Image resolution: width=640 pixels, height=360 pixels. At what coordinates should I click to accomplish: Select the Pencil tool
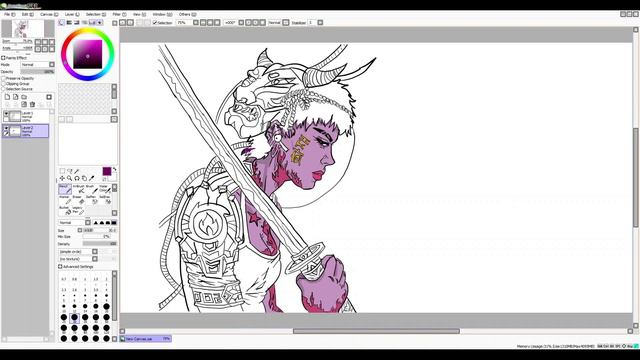click(65, 189)
